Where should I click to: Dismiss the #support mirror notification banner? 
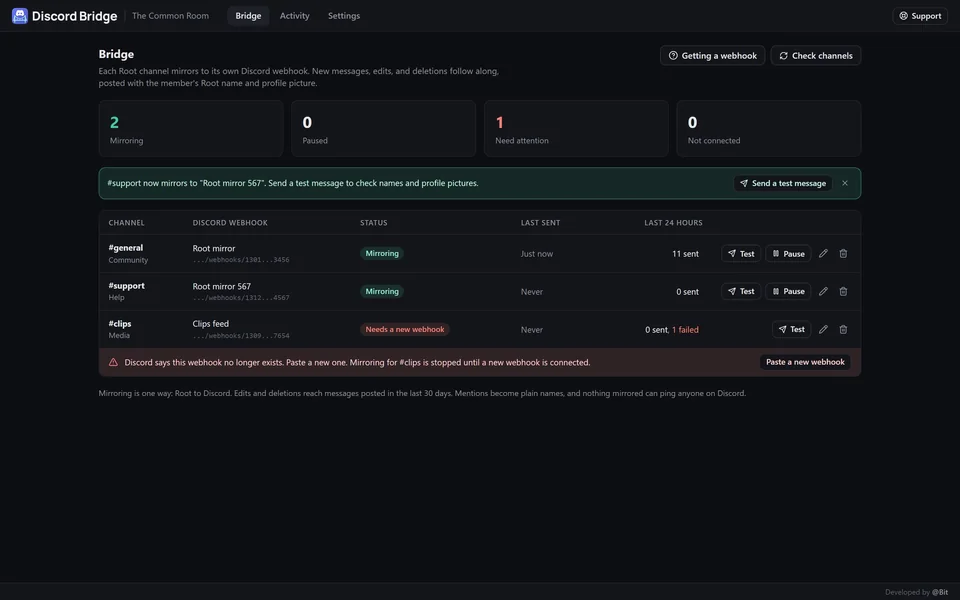tap(845, 183)
